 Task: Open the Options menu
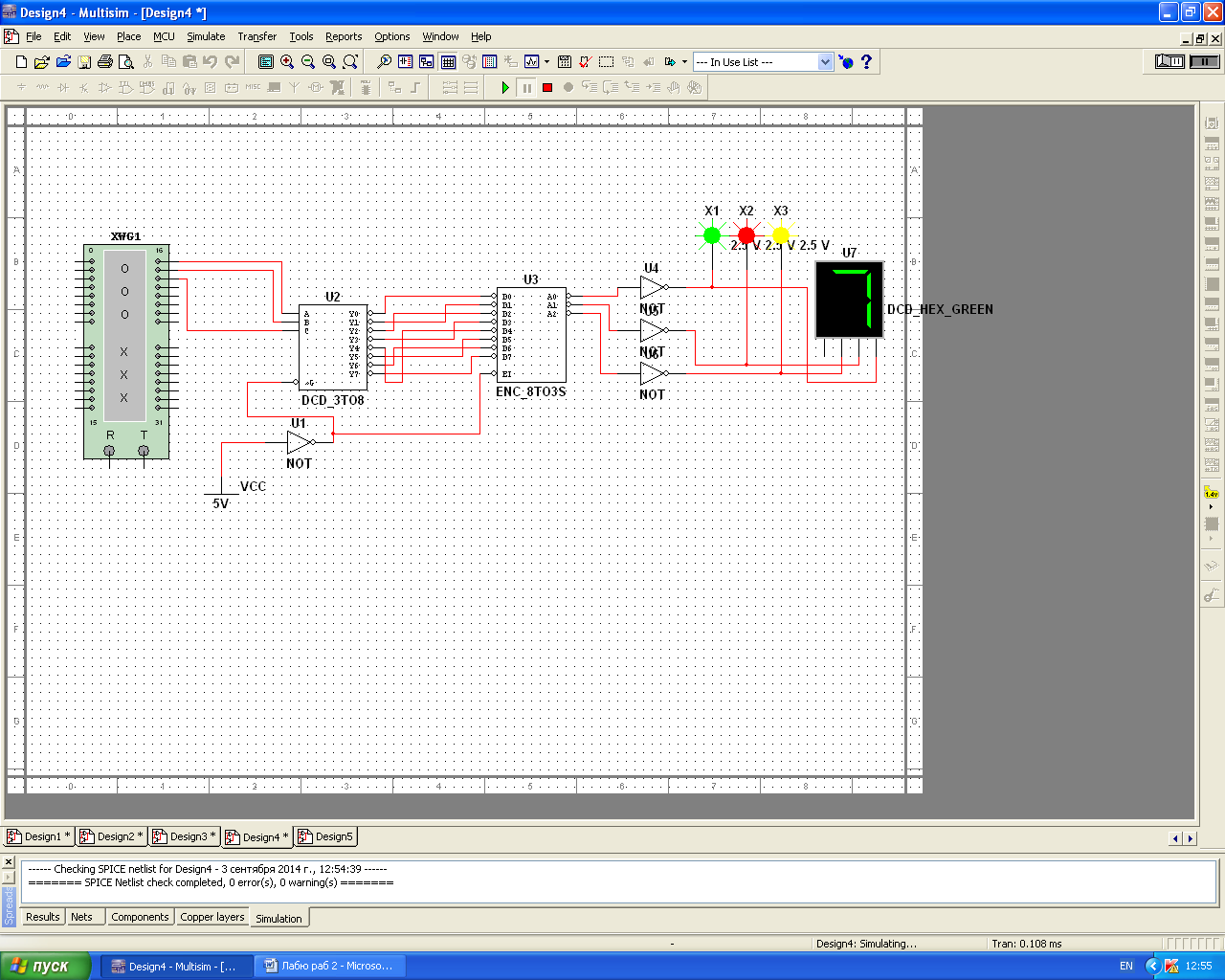[391, 36]
